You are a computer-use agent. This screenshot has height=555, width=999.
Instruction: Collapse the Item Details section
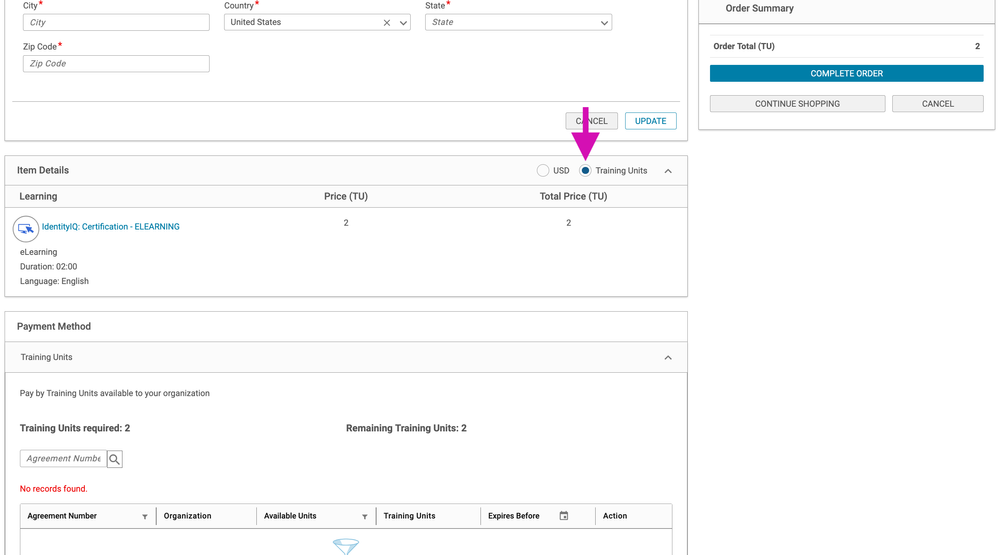[x=668, y=171]
